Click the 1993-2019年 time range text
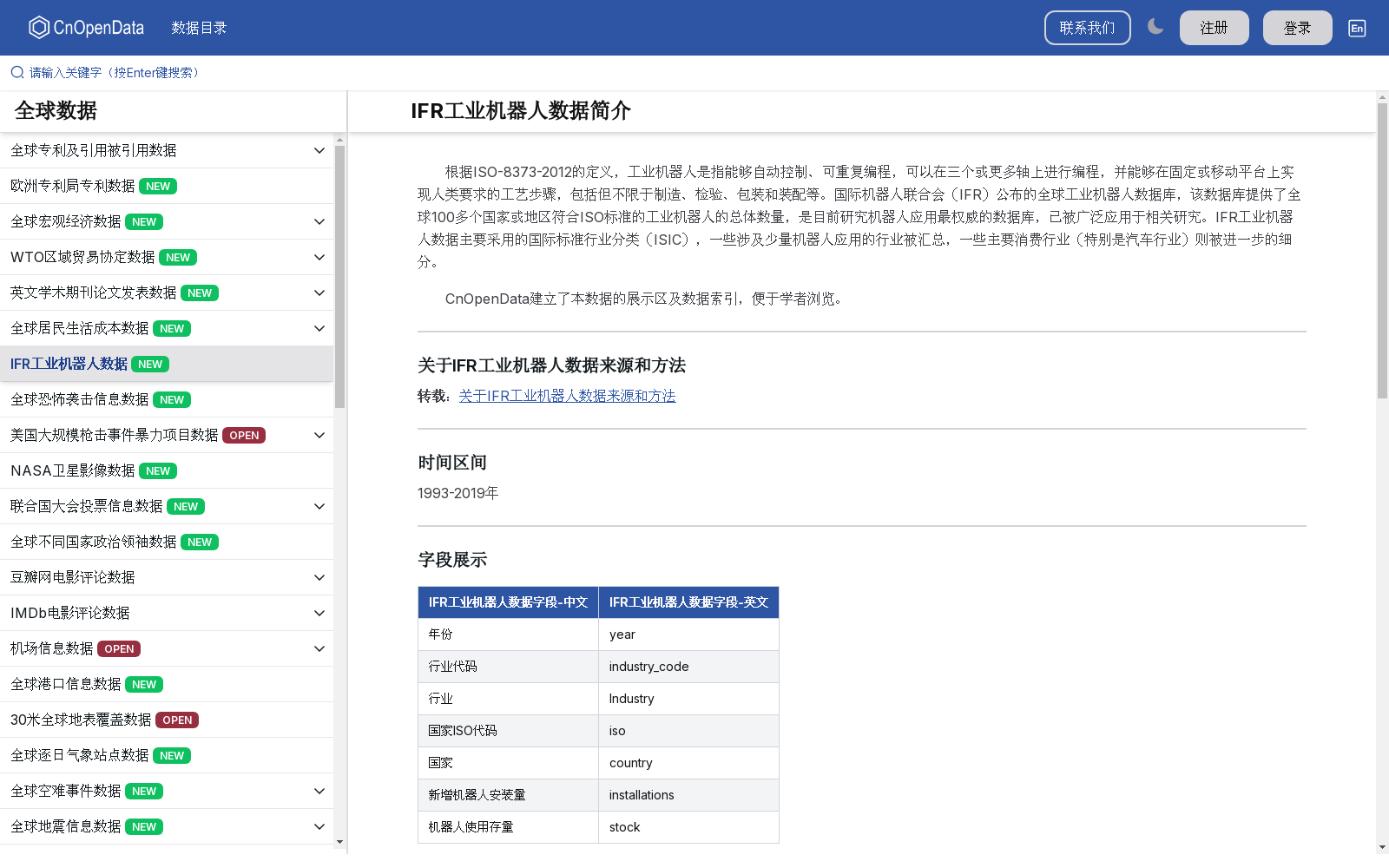The height and width of the screenshot is (868, 1389). coord(458,493)
